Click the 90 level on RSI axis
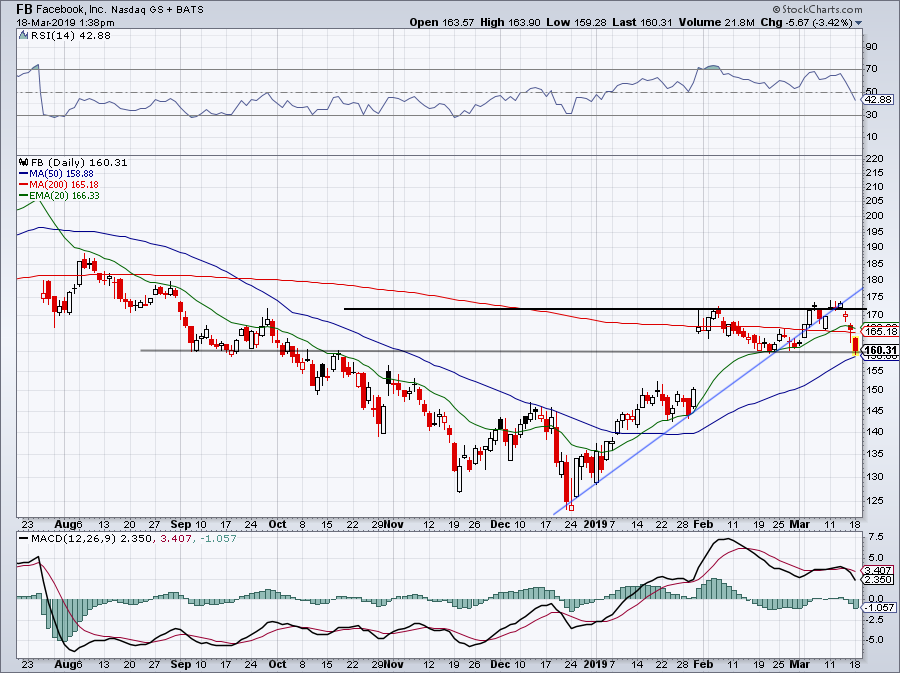 (871, 46)
